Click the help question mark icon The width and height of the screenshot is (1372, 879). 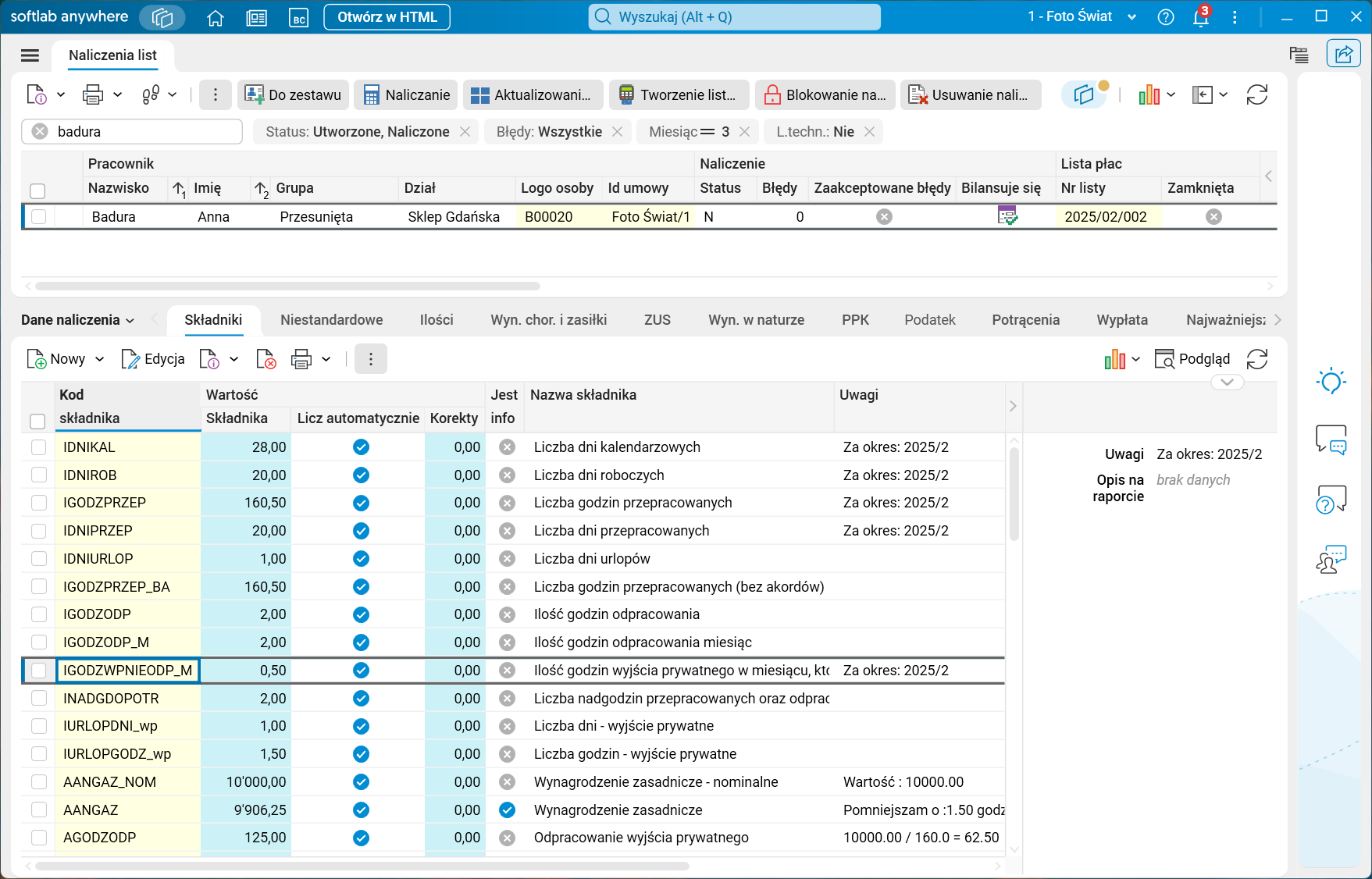pos(1165,17)
